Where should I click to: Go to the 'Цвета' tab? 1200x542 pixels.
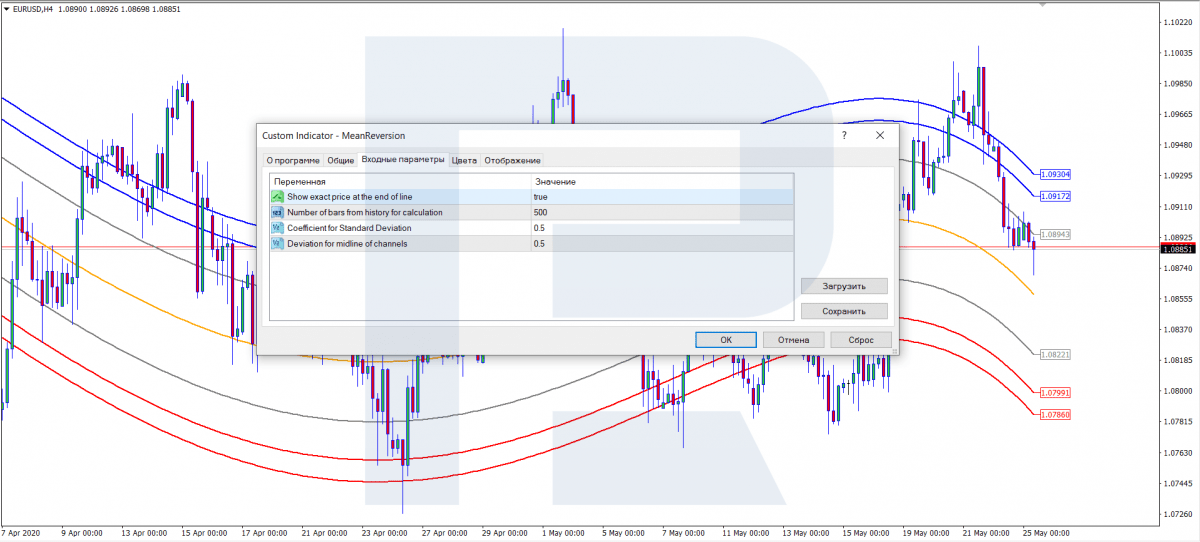coord(464,160)
